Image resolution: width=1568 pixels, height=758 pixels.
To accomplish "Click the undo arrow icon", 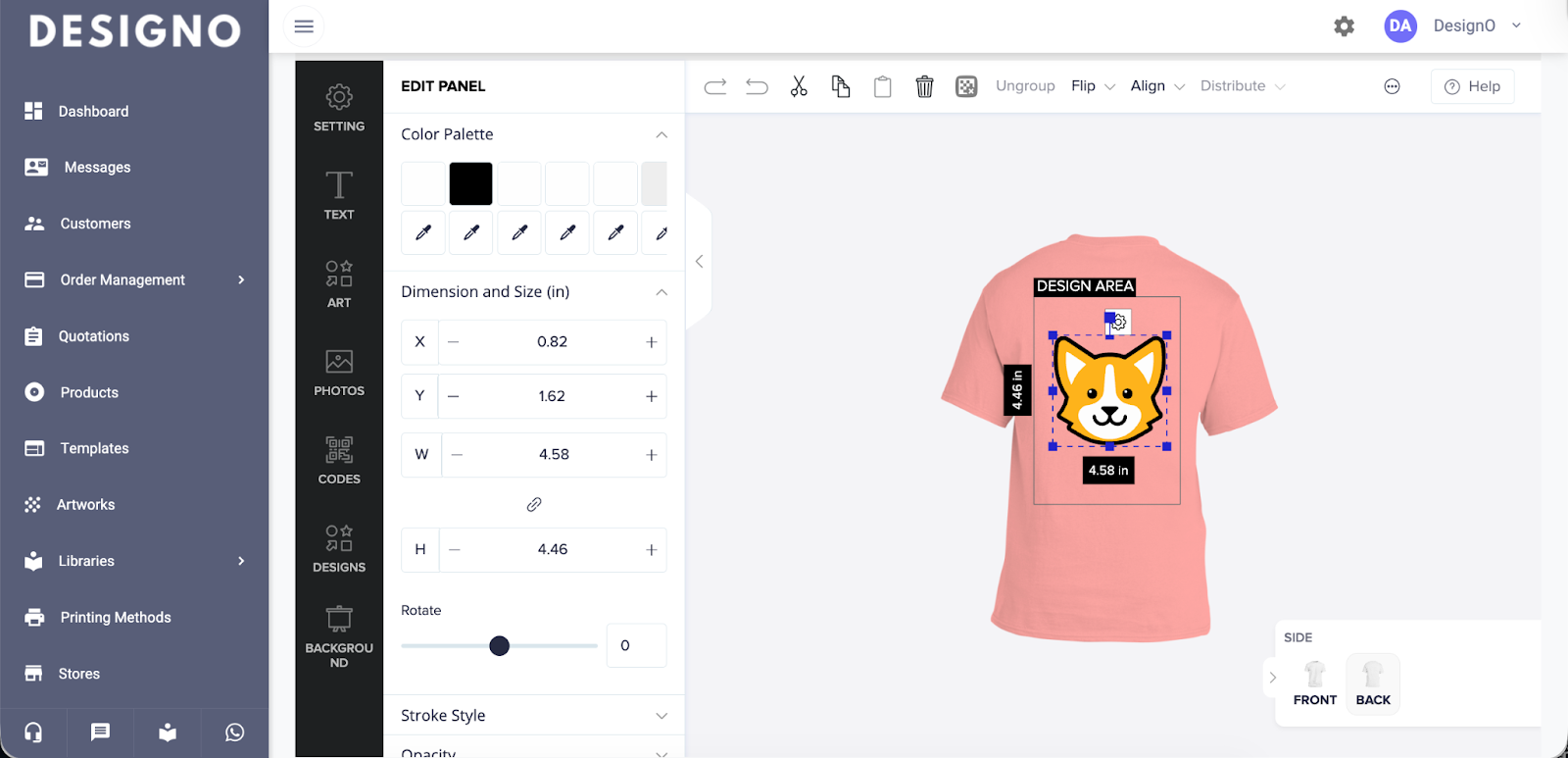I will click(757, 86).
